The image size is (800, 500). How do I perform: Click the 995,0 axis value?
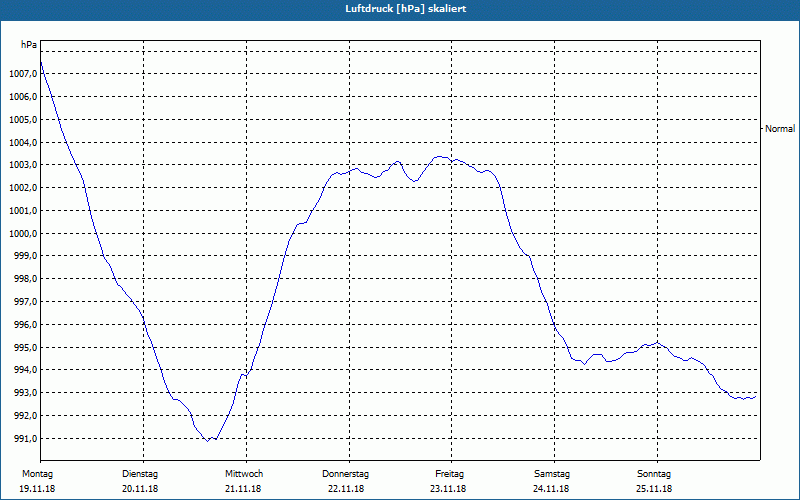click(25, 348)
